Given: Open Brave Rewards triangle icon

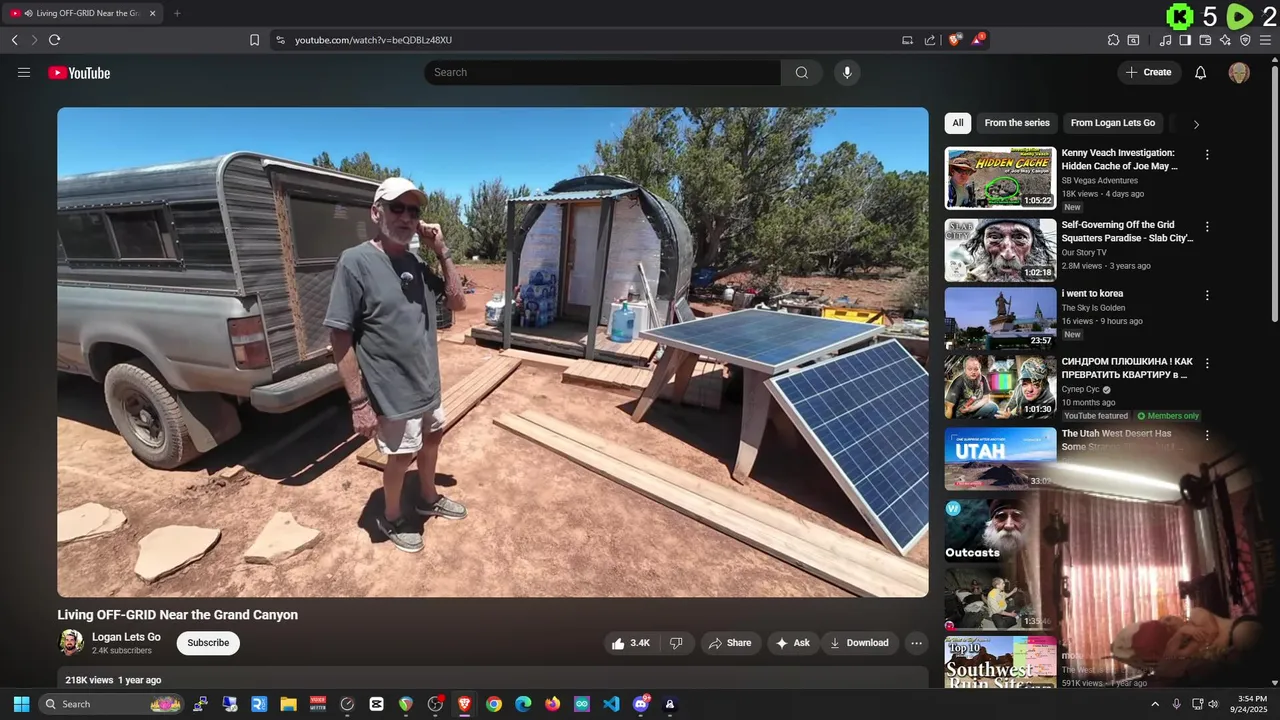Looking at the screenshot, I should (x=978, y=40).
